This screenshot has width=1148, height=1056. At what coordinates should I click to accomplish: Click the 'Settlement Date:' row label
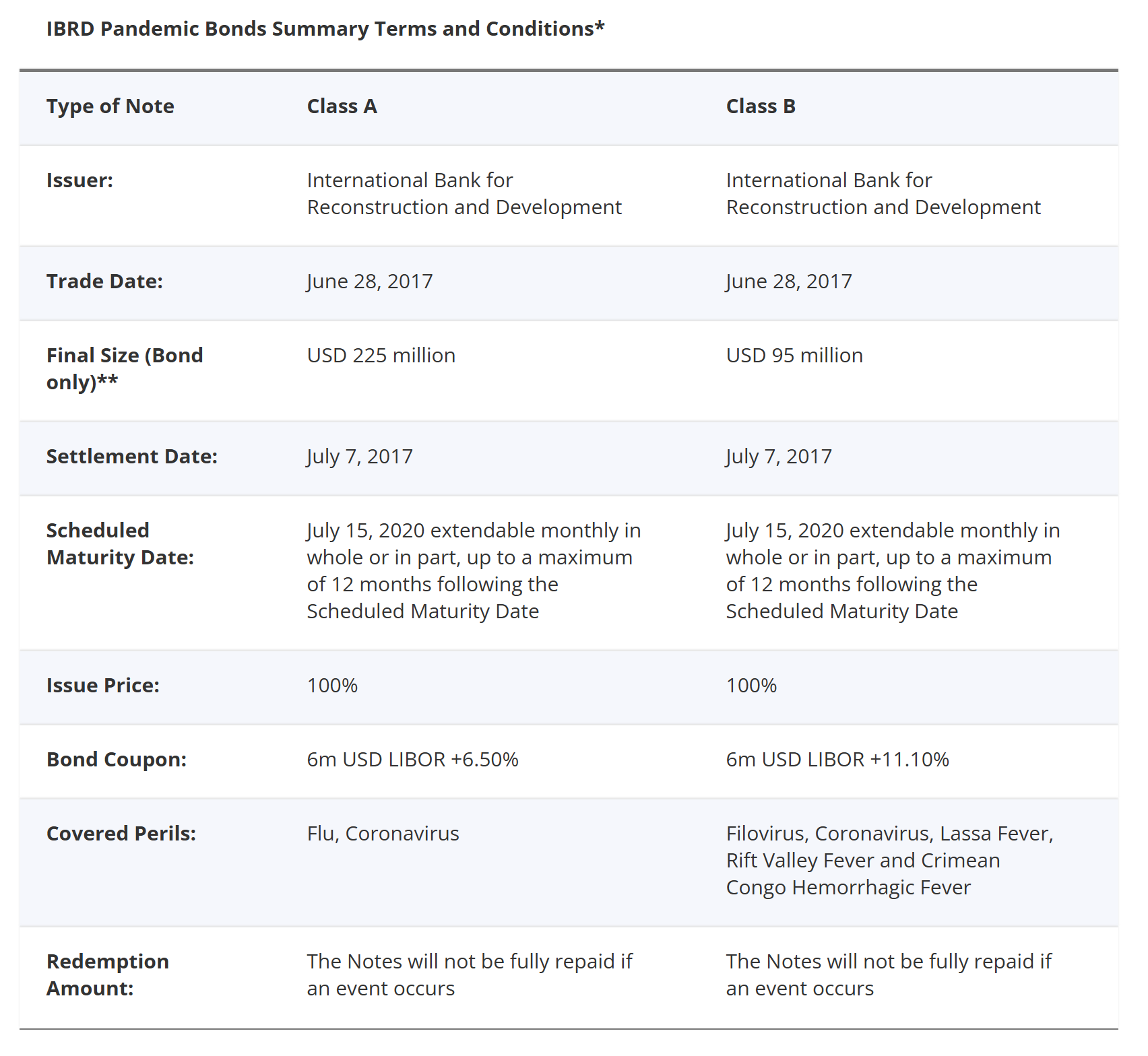tap(132, 457)
